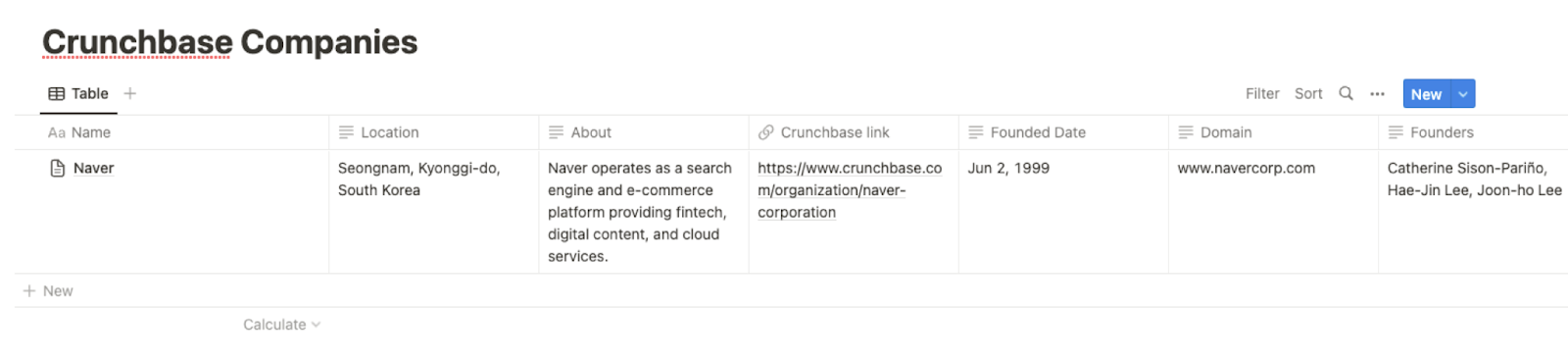Add a new row below Naver
Screen dimensions: 1568x360
[x=48, y=290]
